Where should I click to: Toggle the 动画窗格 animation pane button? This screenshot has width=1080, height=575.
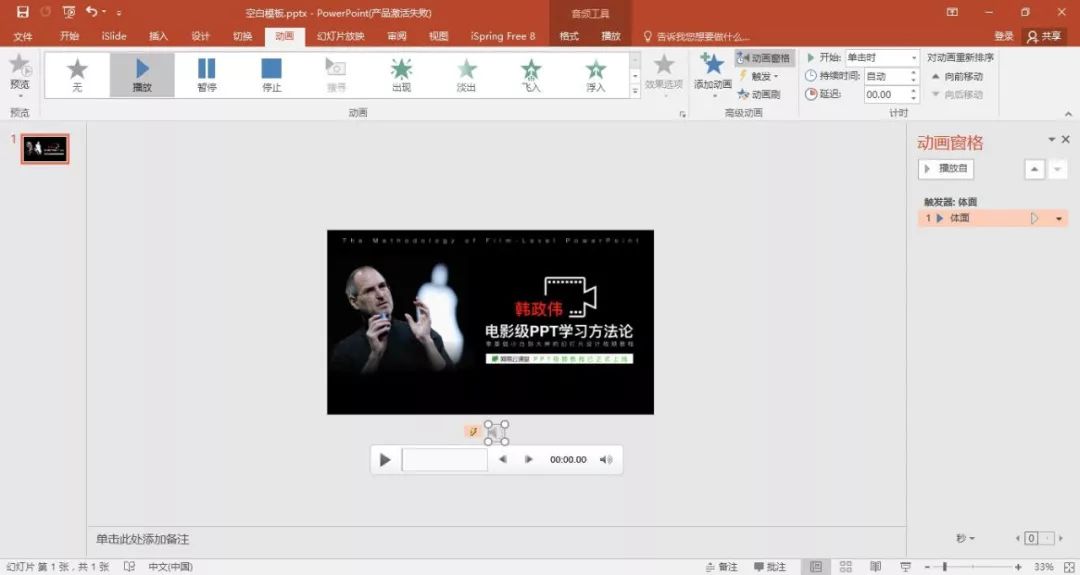click(x=764, y=58)
